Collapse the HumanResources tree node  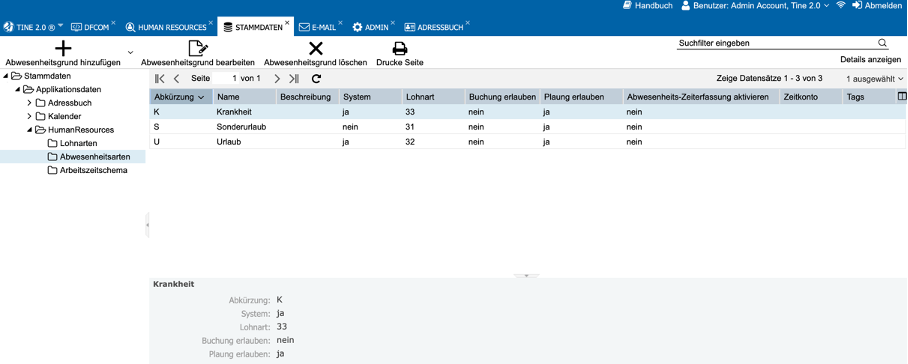point(29,130)
